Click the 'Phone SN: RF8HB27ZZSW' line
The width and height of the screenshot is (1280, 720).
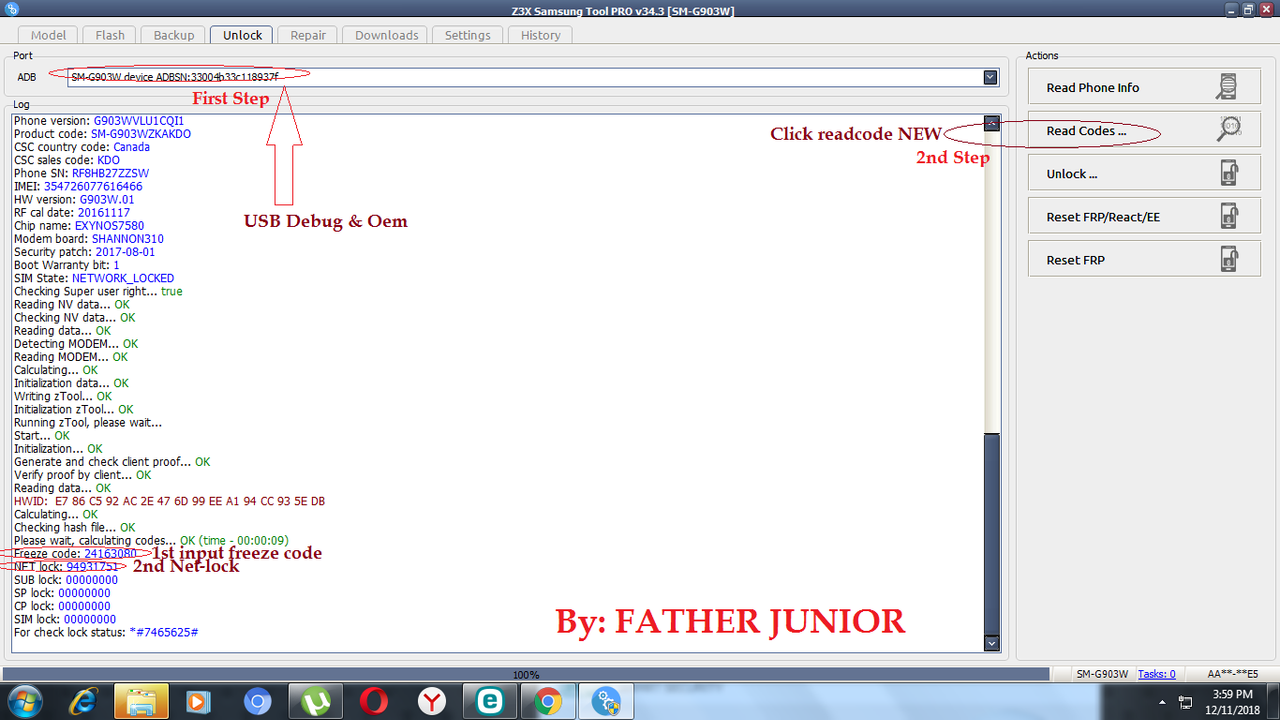[x=81, y=173]
